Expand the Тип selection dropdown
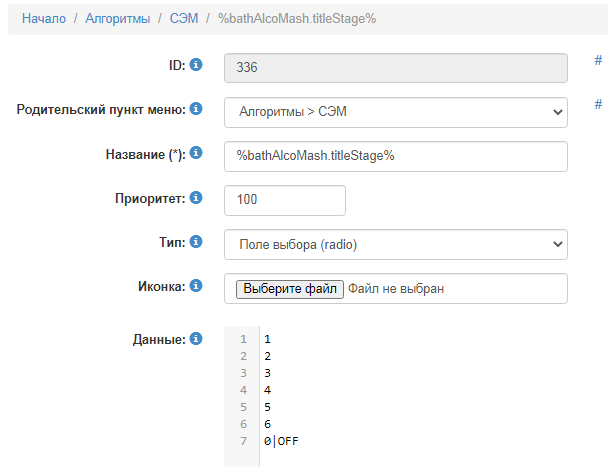 click(395, 244)
